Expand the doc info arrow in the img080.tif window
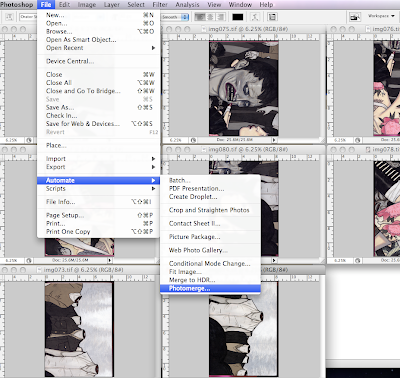 tap(274, 260)
